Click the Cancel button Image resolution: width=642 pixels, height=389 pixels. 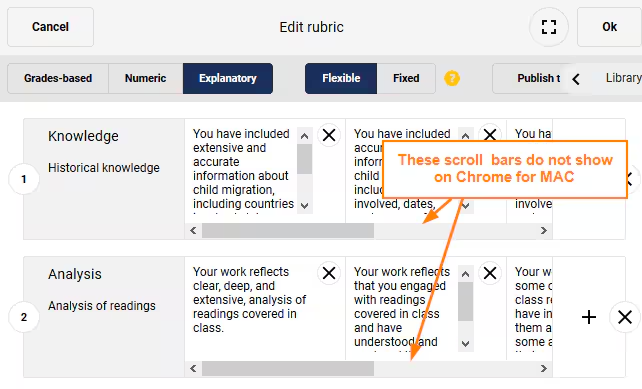[x=50, y=27]
